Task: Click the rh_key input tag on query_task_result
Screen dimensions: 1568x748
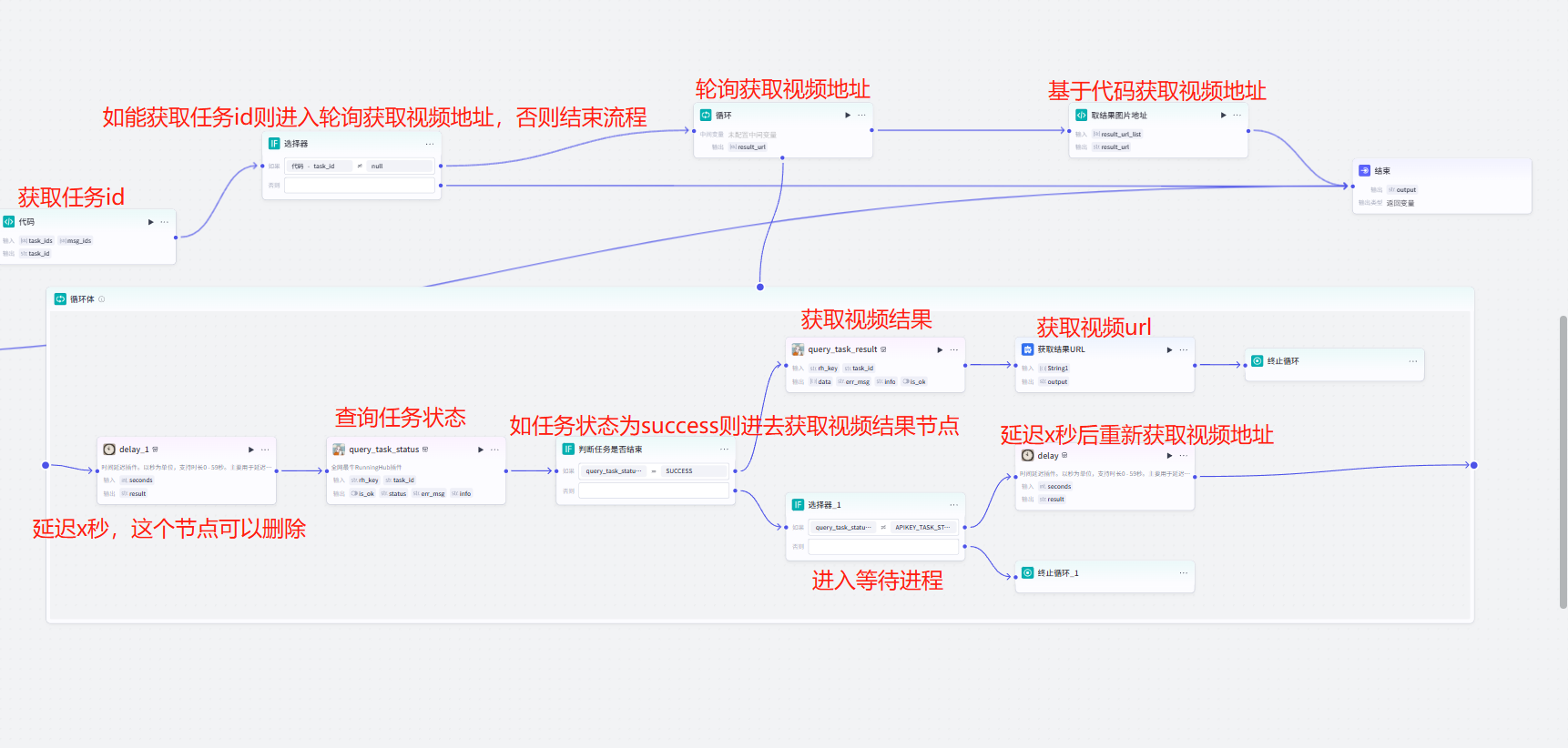Action: tap(824, 369)
